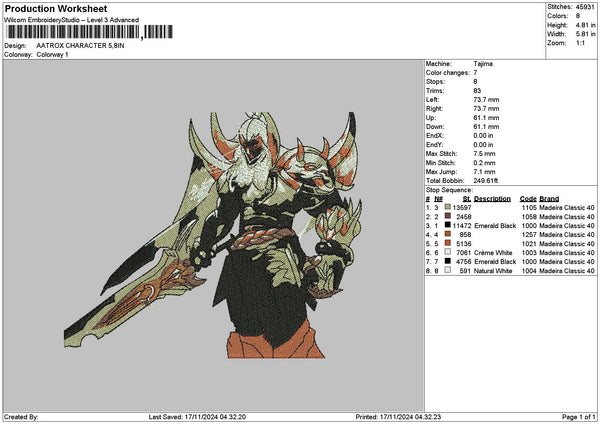
Task: Click the St. stitch count column header
Action: [466, 198]
